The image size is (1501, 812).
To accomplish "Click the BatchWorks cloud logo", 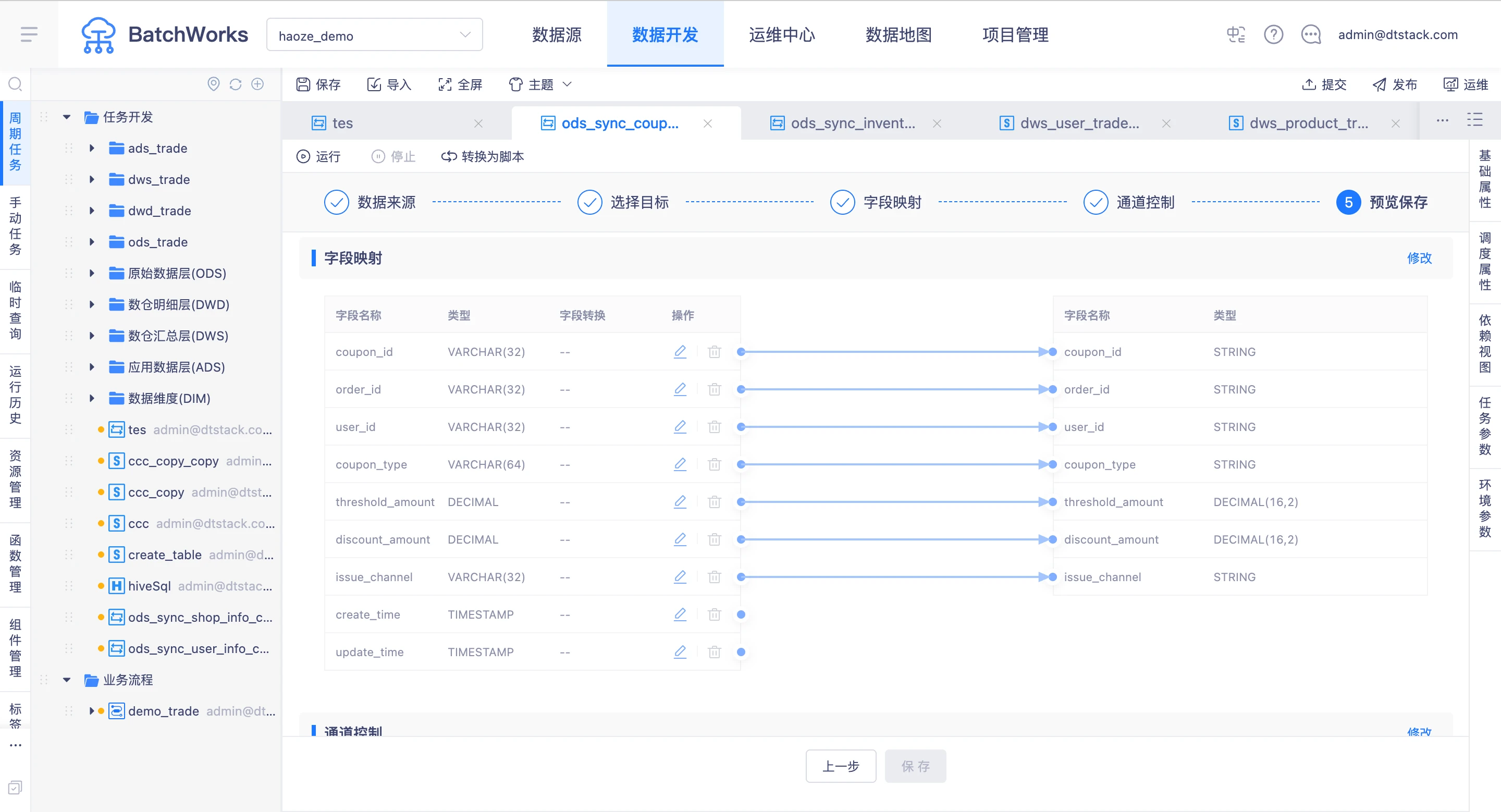I will [x=98, y=35].
